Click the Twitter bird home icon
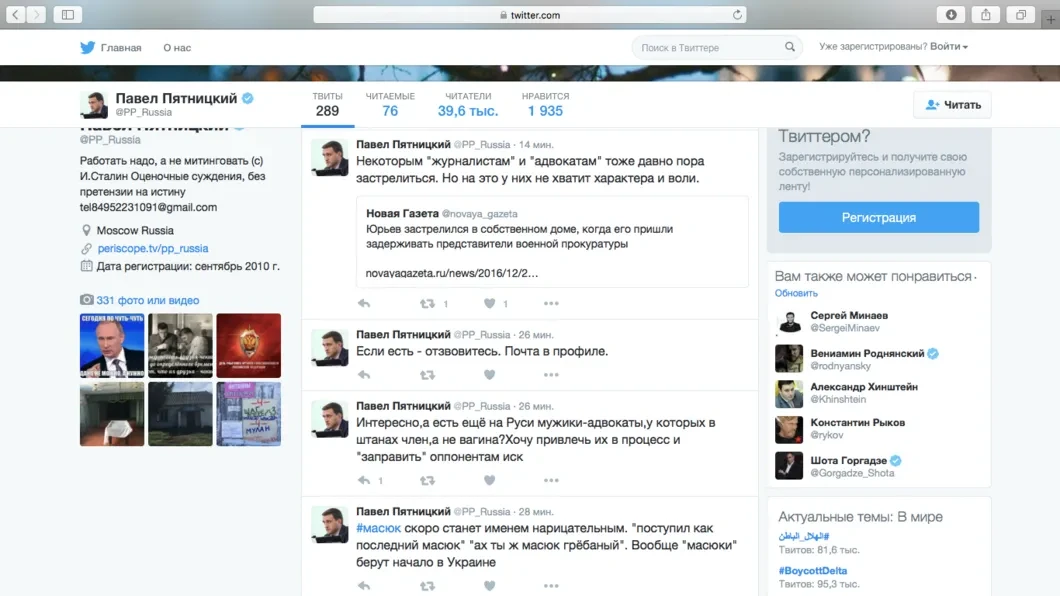Image resolution: width=1060 pixels, height=596 pixels. pyautogui.click(x=87, y=47)
